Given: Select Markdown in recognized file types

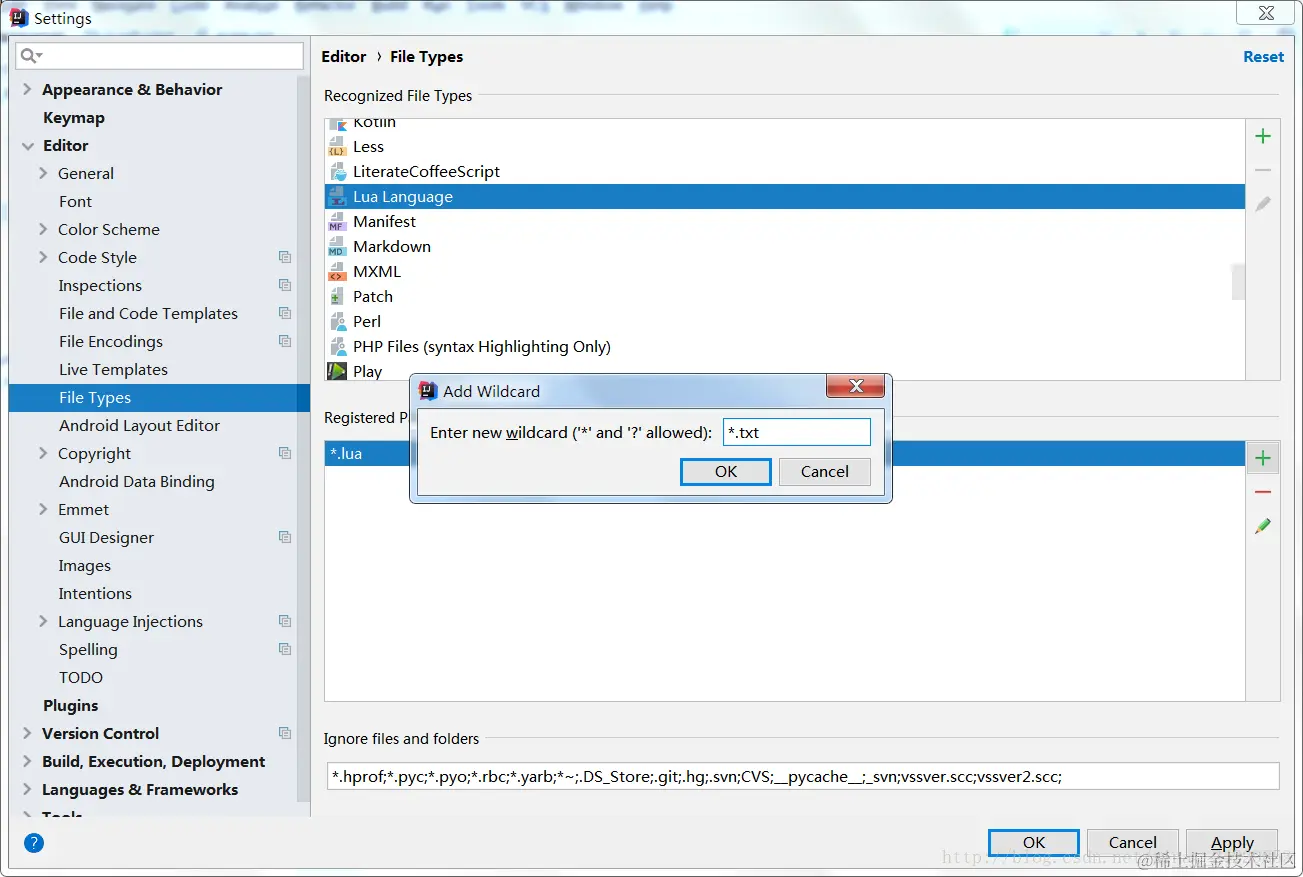Looking at the screenshot, I should [392, 246].
